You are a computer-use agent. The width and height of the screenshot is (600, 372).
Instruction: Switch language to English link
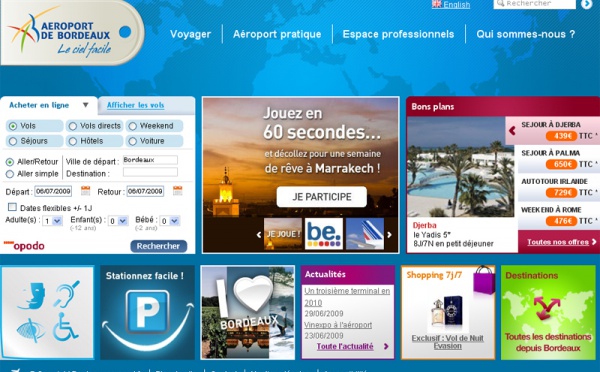[457, 5]
